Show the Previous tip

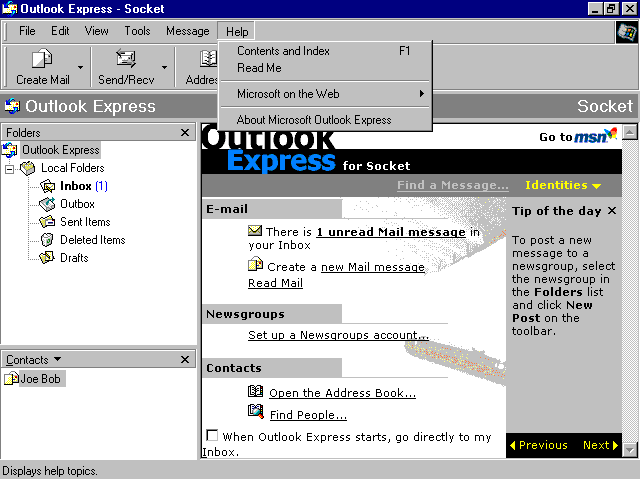tap(539, 445)
